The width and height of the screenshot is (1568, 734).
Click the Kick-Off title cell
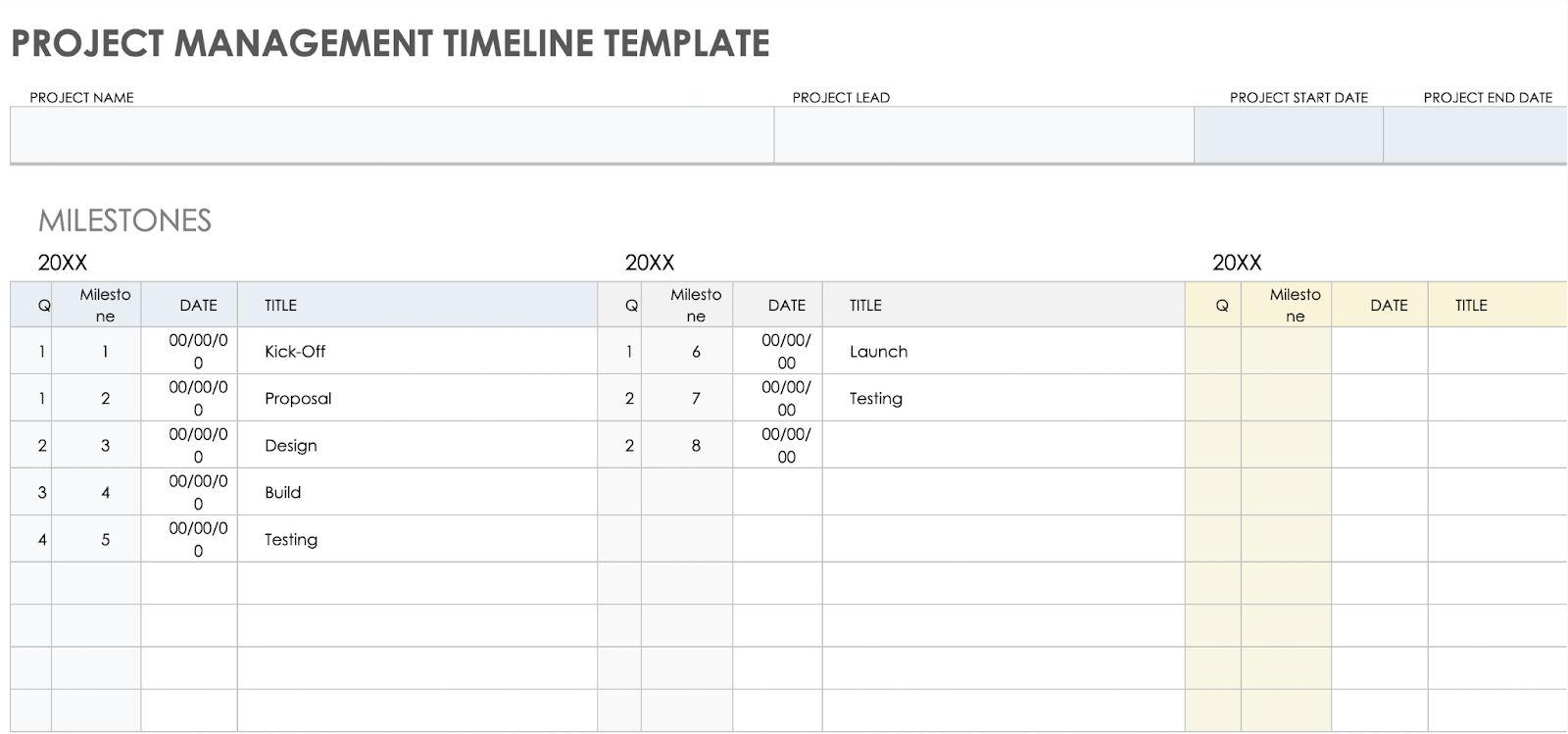(416, 351)
